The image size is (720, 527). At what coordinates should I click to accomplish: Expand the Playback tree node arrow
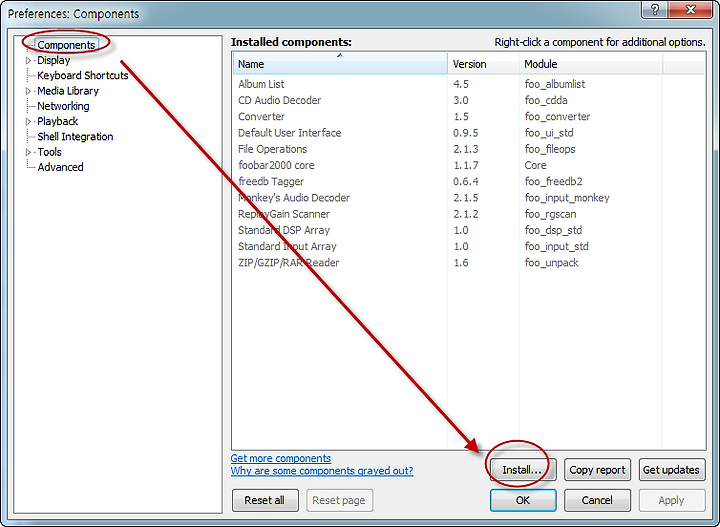(28, 122)
